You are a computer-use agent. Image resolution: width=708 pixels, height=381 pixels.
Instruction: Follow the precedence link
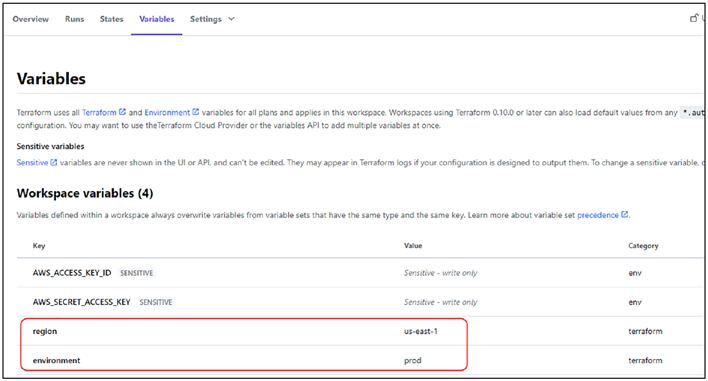coord(598,215)
